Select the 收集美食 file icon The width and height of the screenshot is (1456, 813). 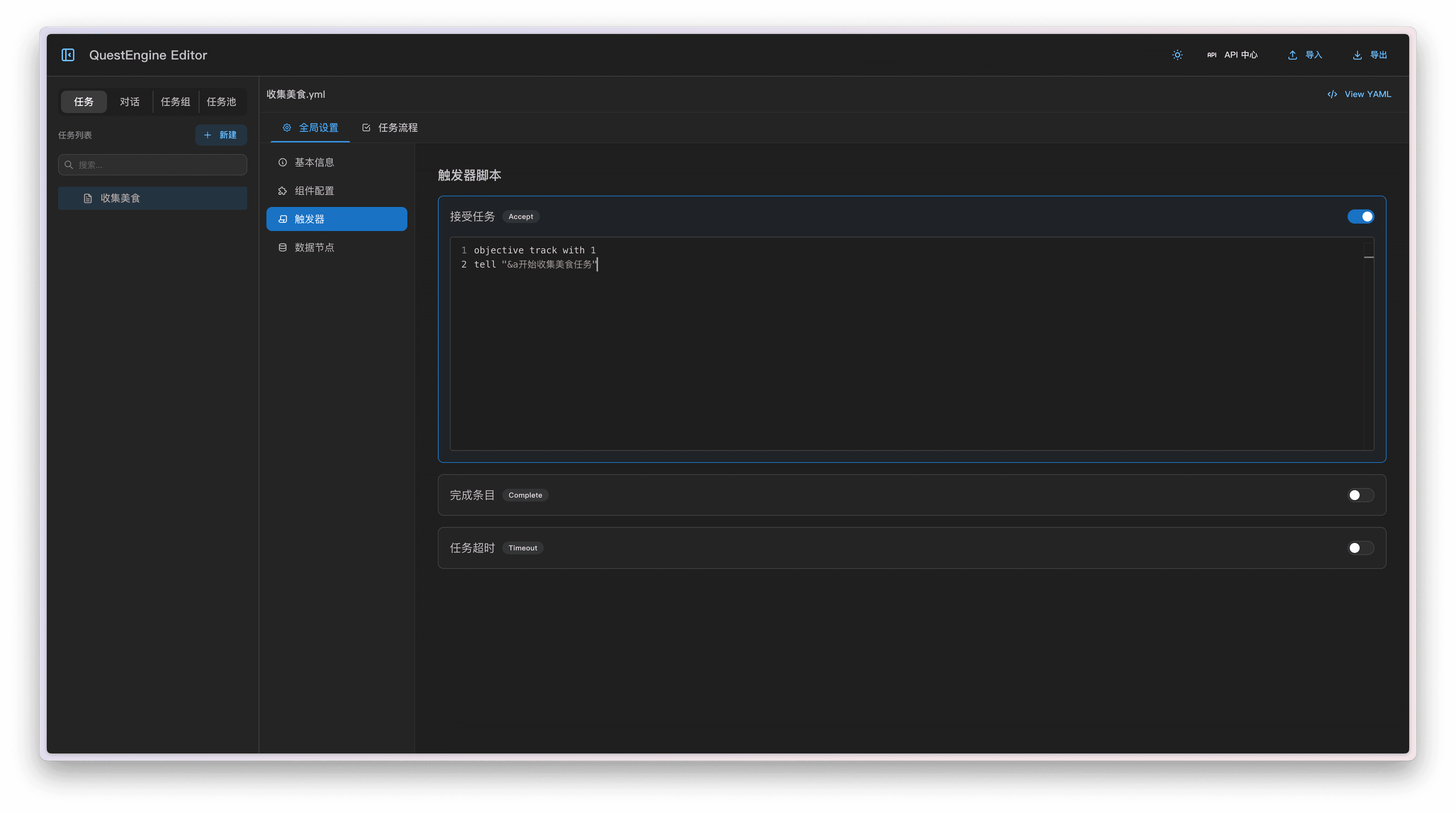(x=88, y=198)
